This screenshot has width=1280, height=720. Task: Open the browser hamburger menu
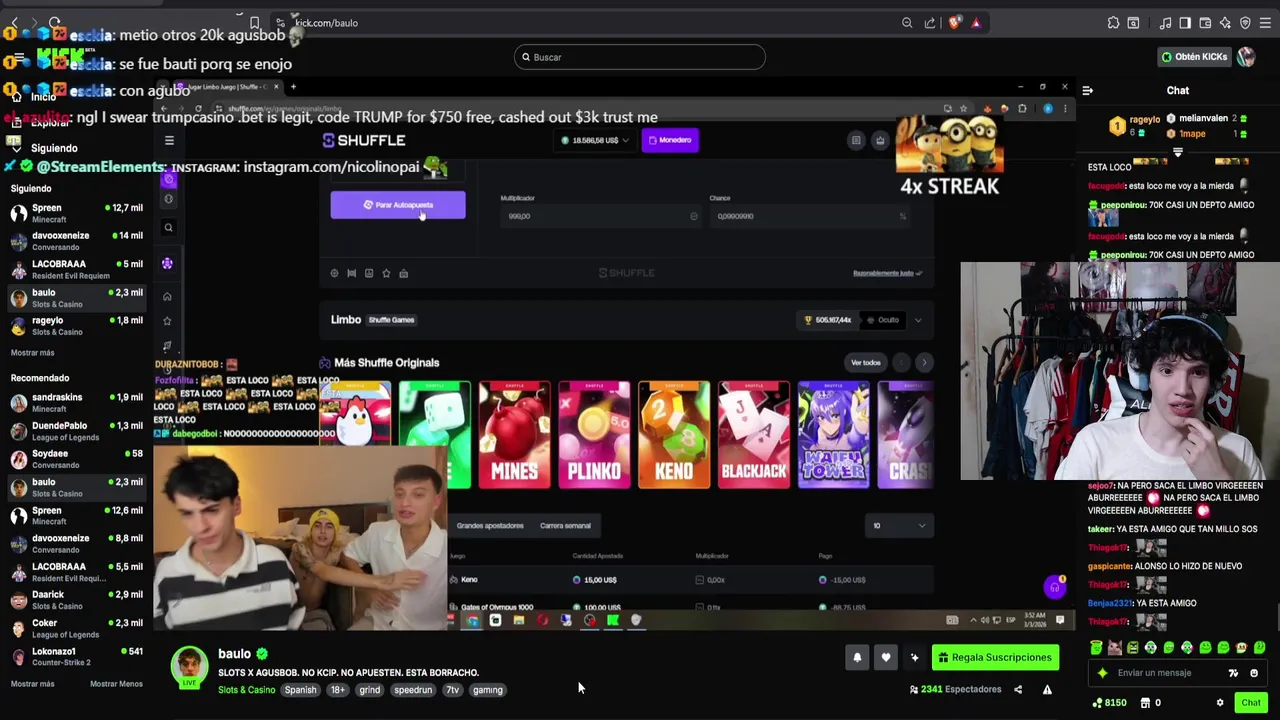1265,23
